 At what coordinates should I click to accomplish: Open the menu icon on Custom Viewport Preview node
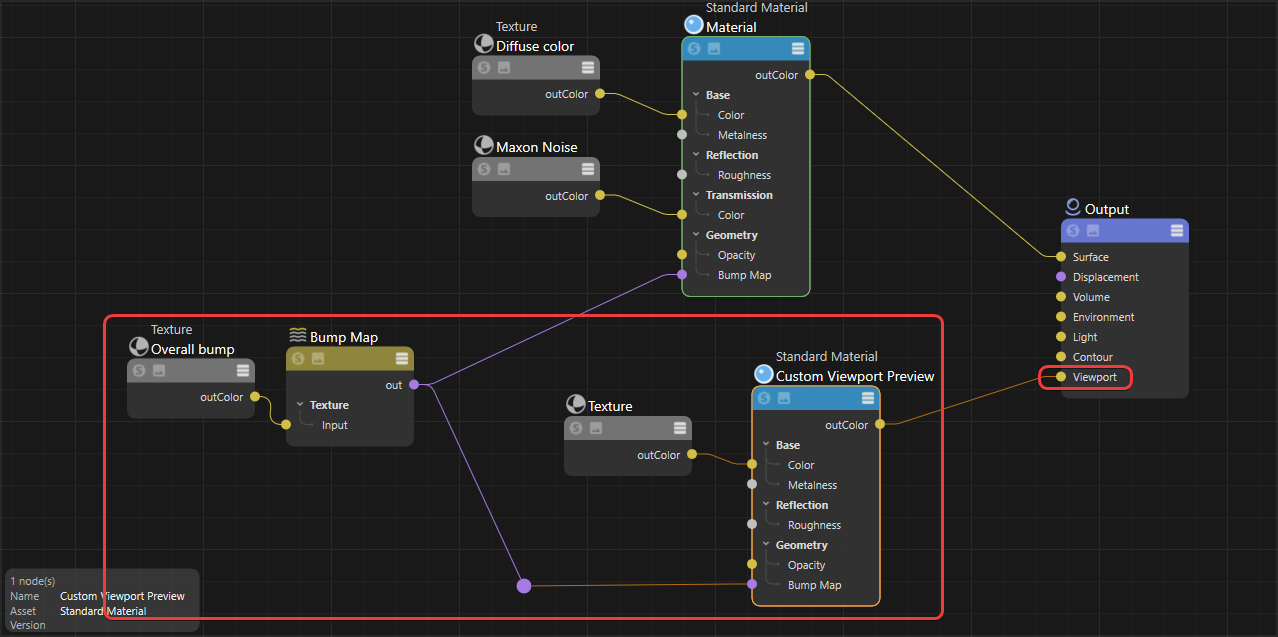point(867,398)
